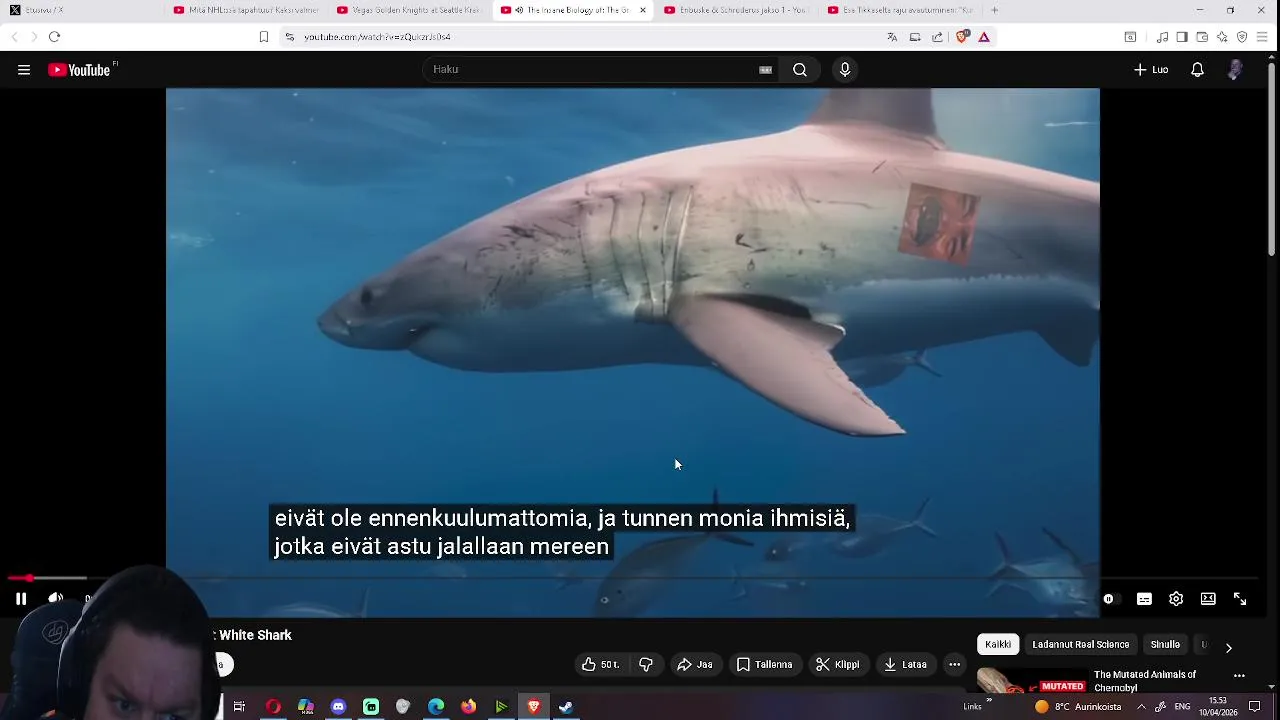The image size is (1280, 720).
Task: Open more actions menu beside Lataa
Action: point(955,664)
